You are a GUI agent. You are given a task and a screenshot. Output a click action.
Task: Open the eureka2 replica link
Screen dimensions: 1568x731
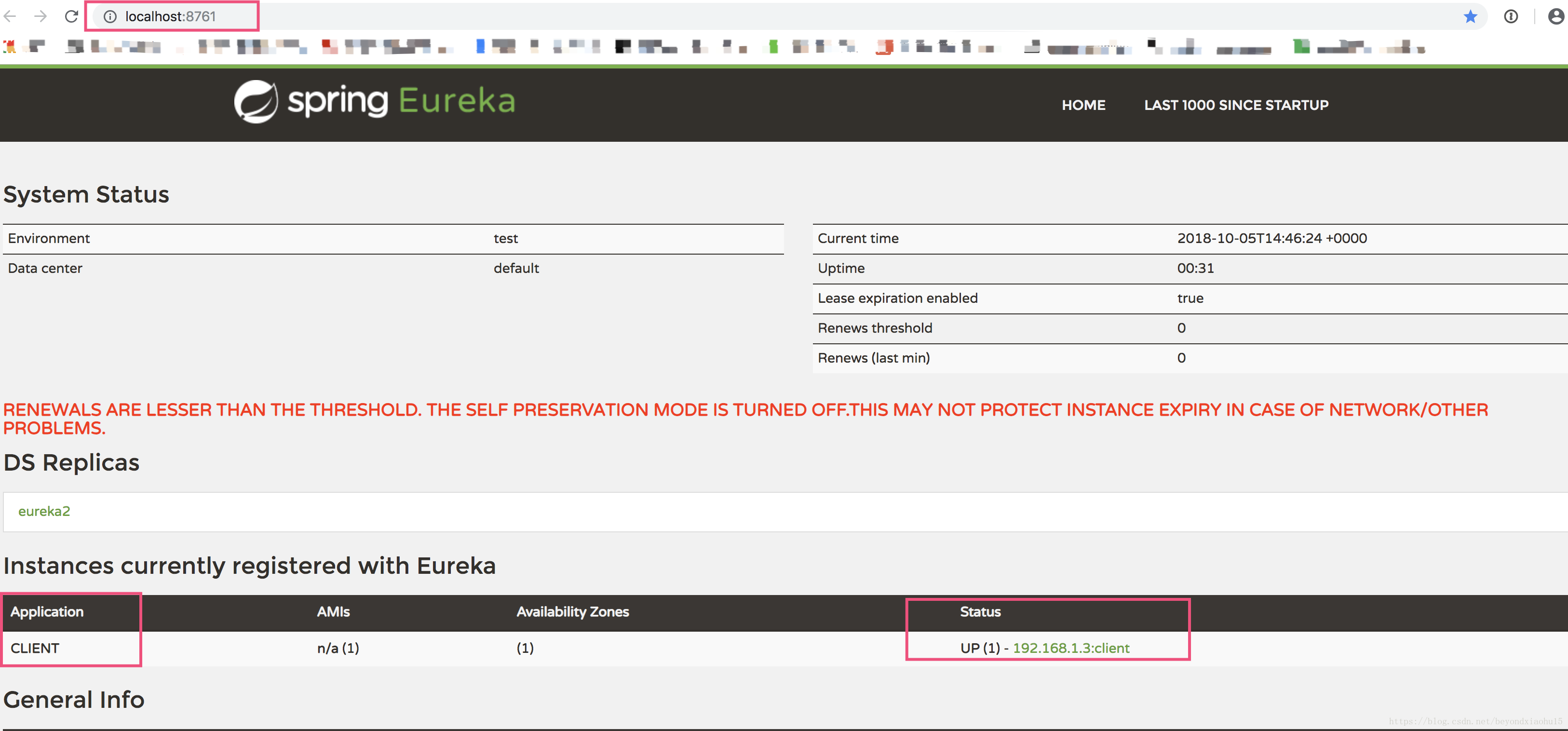(44, 511)
